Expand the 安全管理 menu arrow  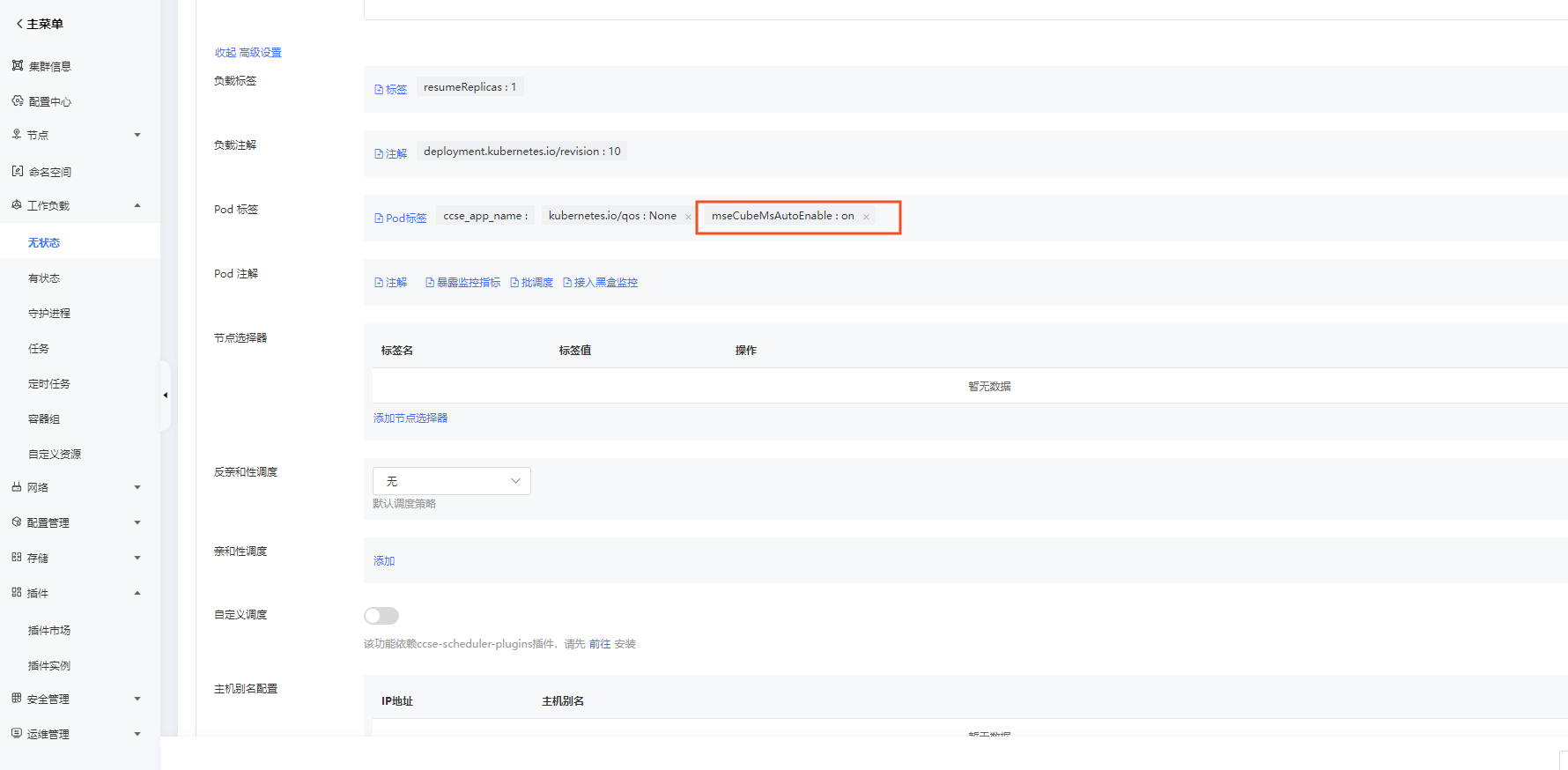tap(137, 699)
